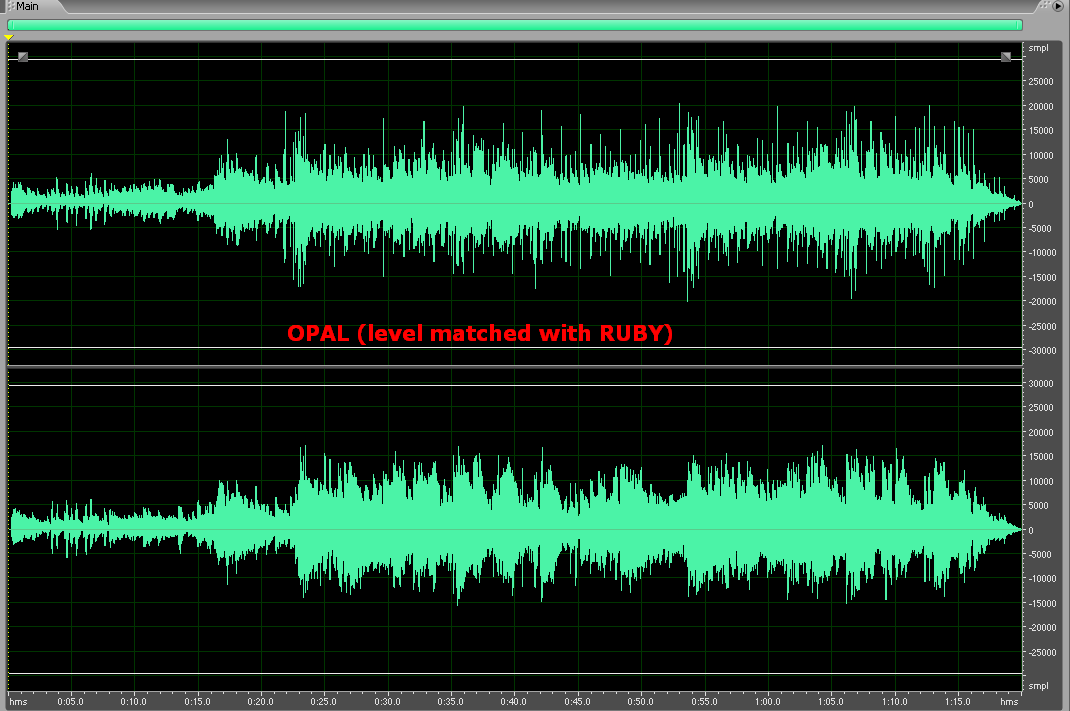Click the panel grip dots near the flyout button
The width and height of the screenshot is (1070, 711).
[1044, 5]
